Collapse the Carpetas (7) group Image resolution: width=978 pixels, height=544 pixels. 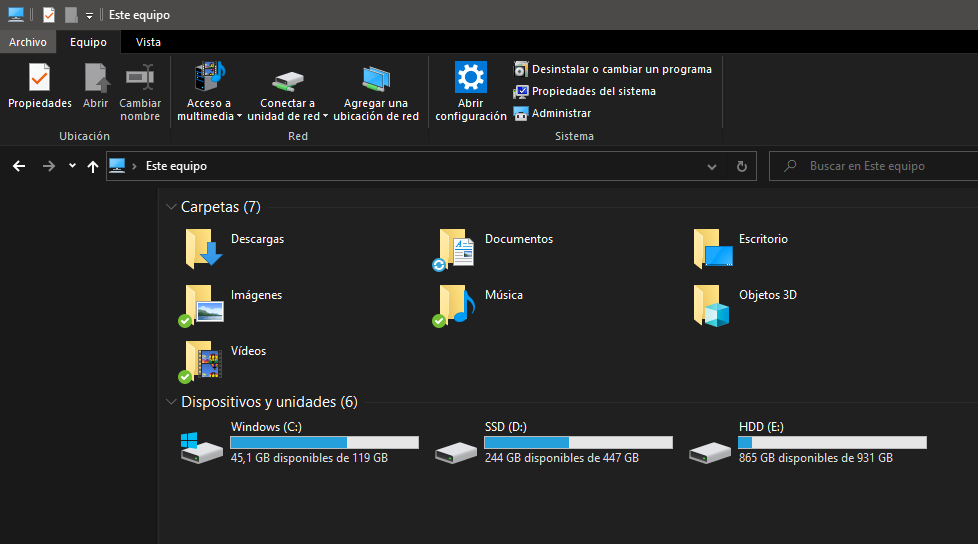(x=171, y=207)
